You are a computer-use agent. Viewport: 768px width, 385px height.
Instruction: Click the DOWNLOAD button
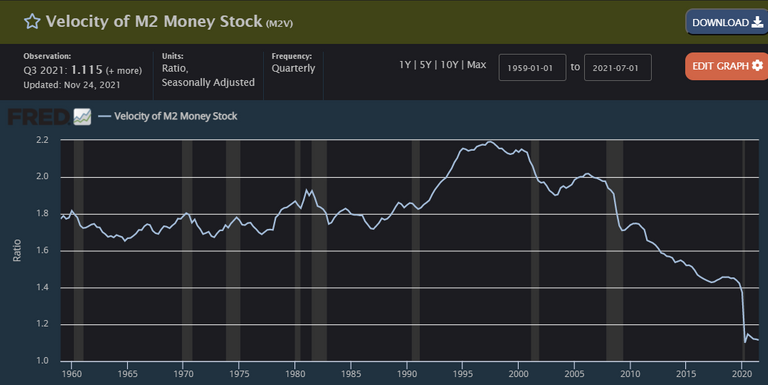point(727,23)
